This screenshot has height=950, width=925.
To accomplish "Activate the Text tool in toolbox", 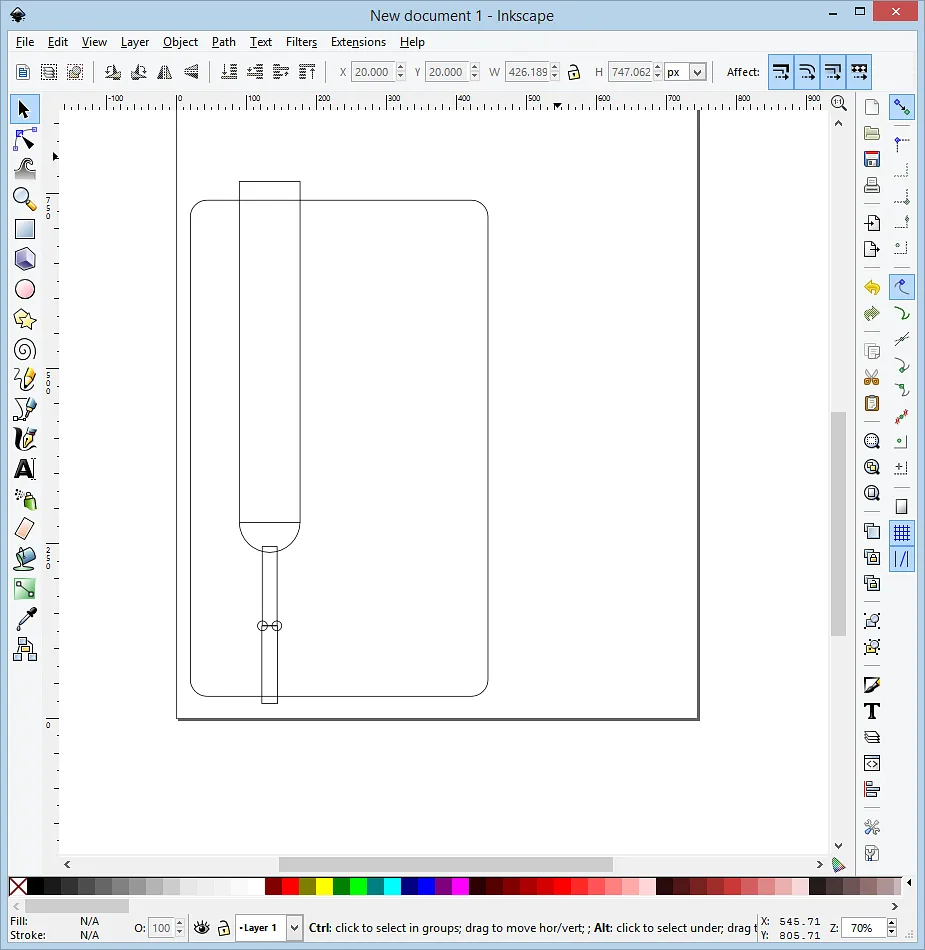I will pyautogui.click(x=25, y=469).
